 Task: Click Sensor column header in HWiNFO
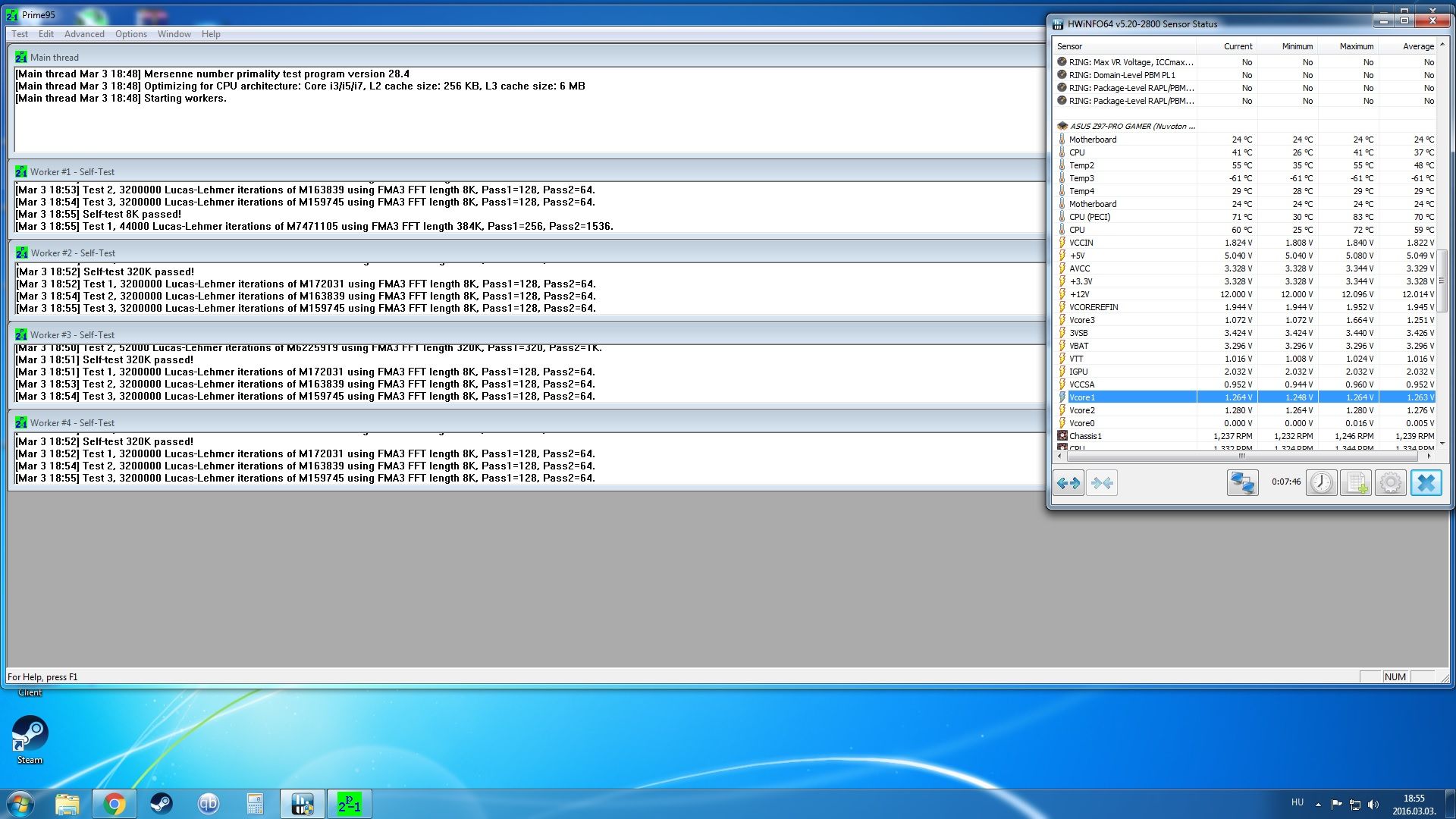tap(1125, 46)
